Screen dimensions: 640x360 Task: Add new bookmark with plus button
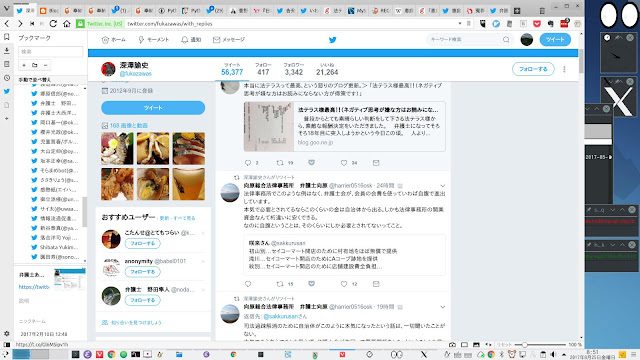(x=24, y=65)
